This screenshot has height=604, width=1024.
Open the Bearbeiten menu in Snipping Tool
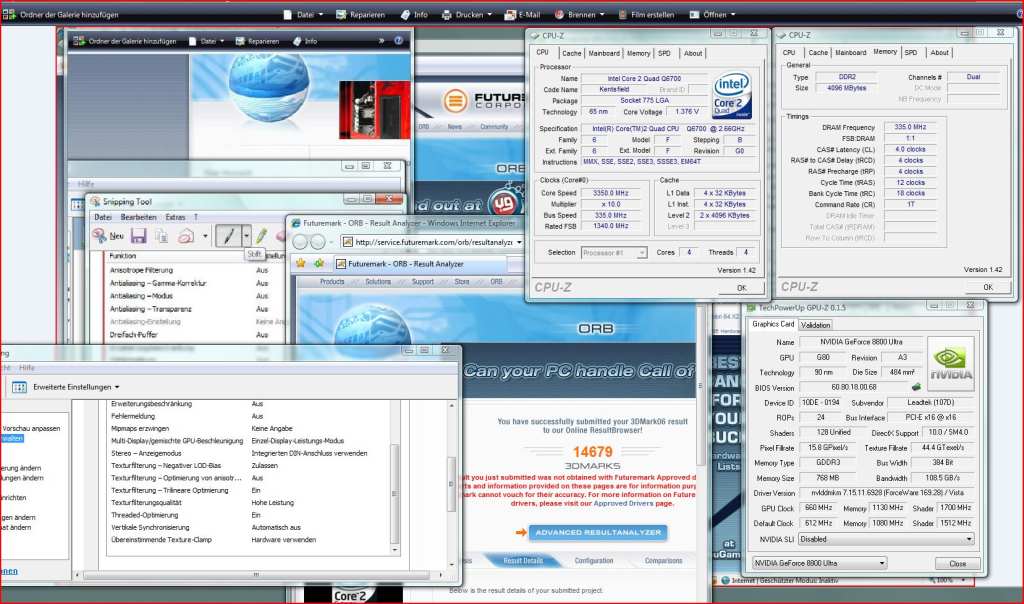point(138,217)
